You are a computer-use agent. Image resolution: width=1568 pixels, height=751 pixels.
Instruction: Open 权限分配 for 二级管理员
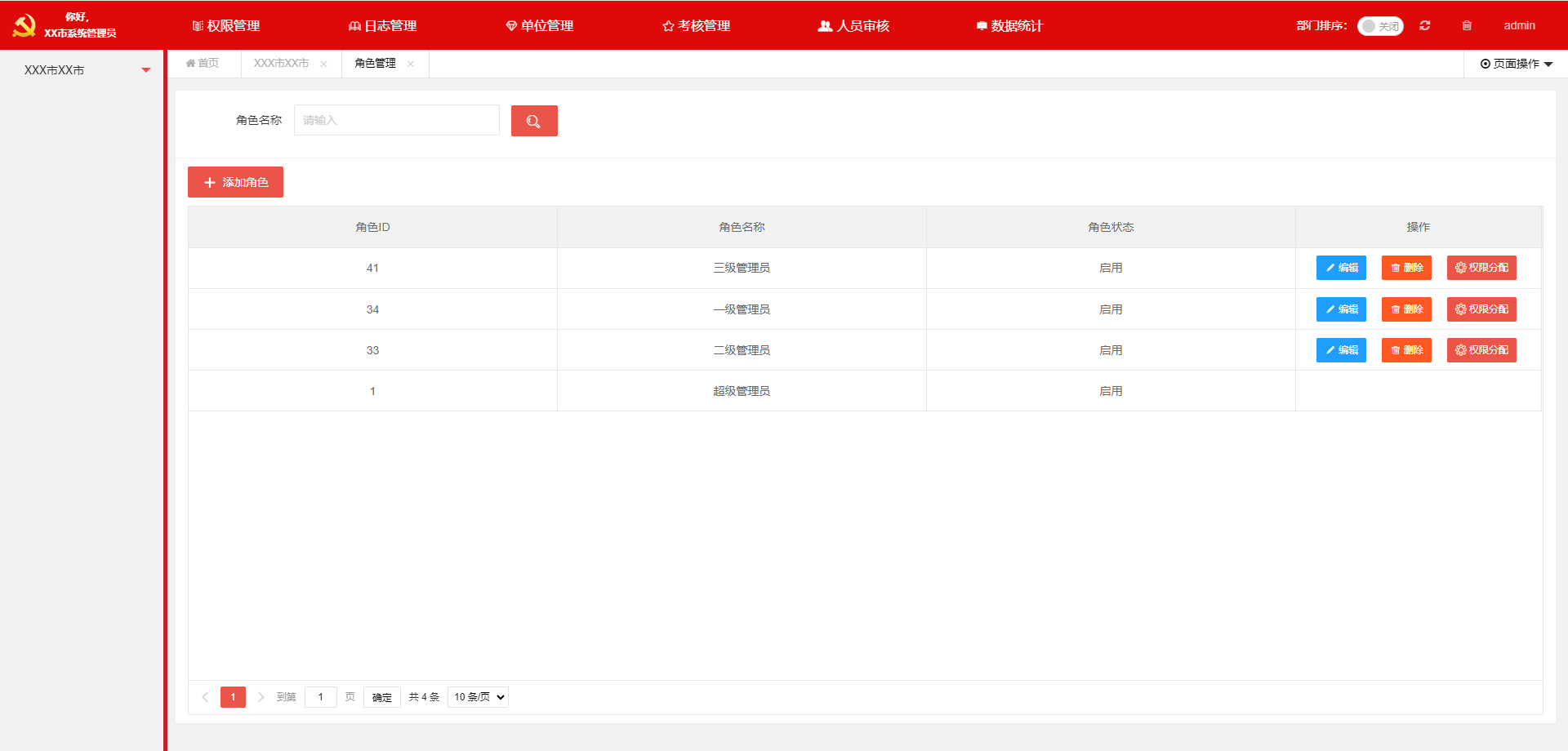click(x=1481, y=350)
